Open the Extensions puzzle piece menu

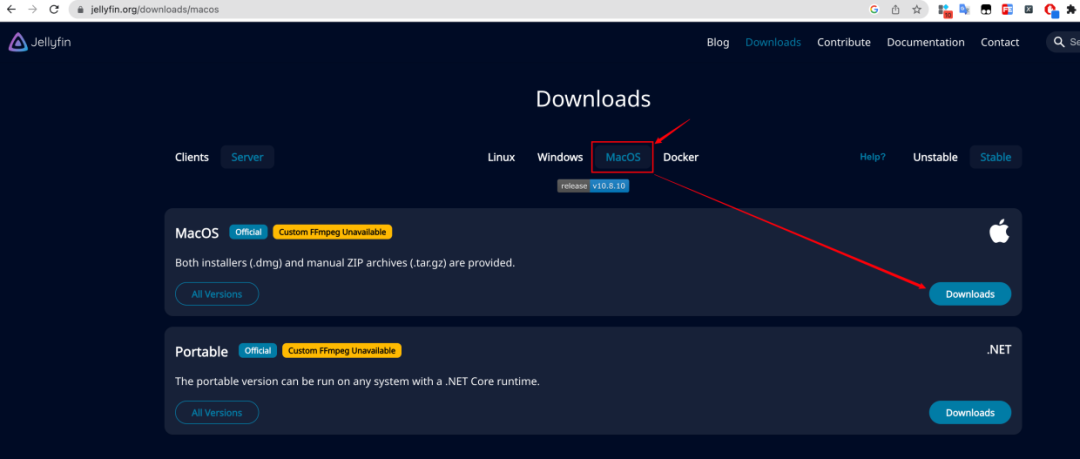[x=1072, y=10]
